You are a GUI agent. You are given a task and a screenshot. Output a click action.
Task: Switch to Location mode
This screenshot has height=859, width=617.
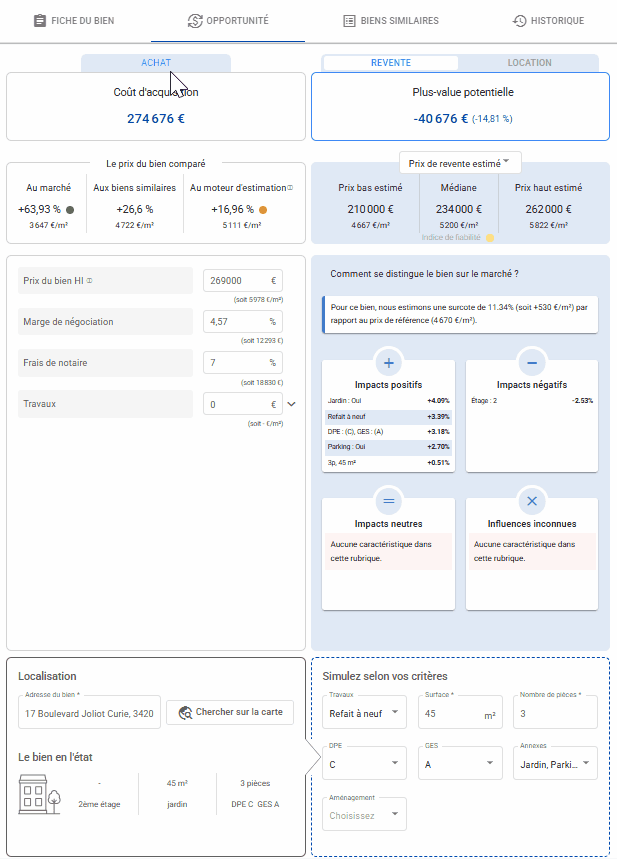(x=529, y=62)
